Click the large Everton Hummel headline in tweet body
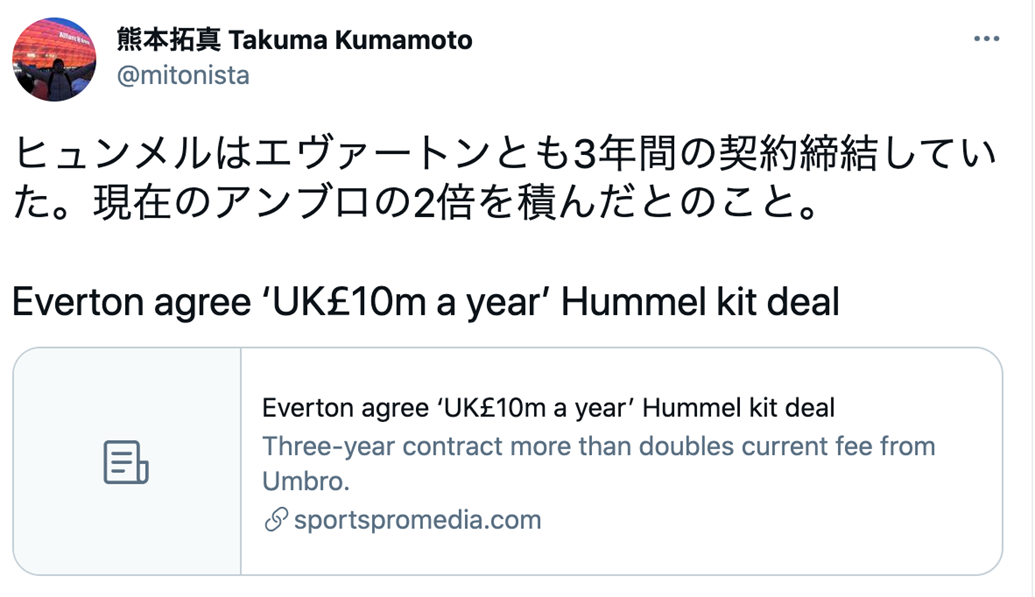The height and width of the screenshot is (597, 1035). click(426, 302)
